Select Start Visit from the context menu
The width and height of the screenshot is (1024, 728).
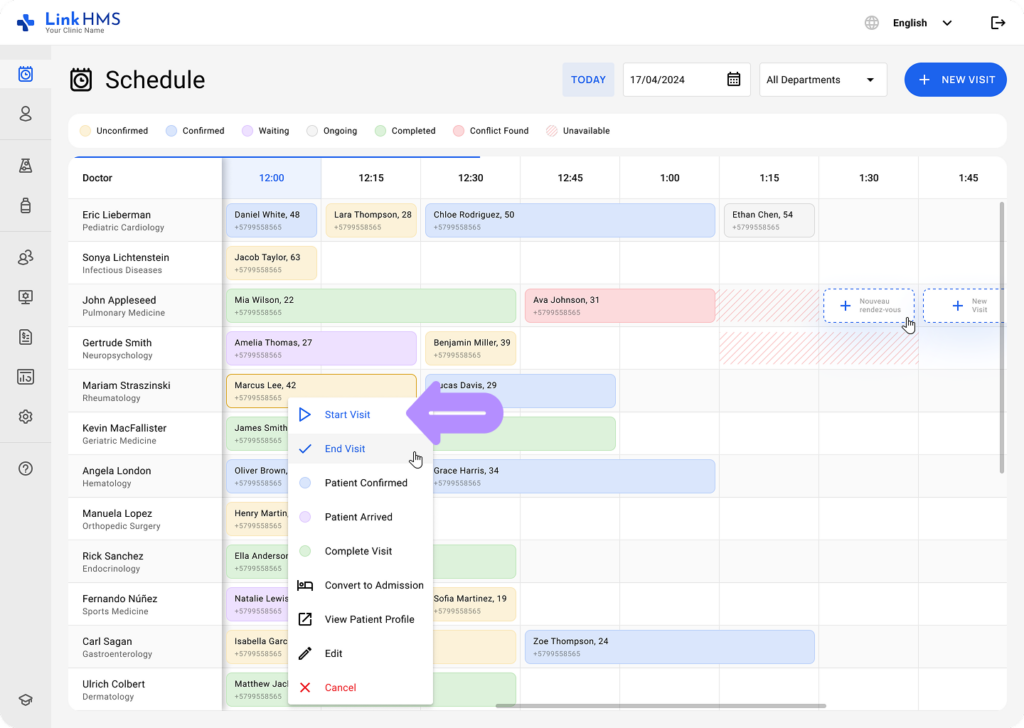[x=360, y=415]
